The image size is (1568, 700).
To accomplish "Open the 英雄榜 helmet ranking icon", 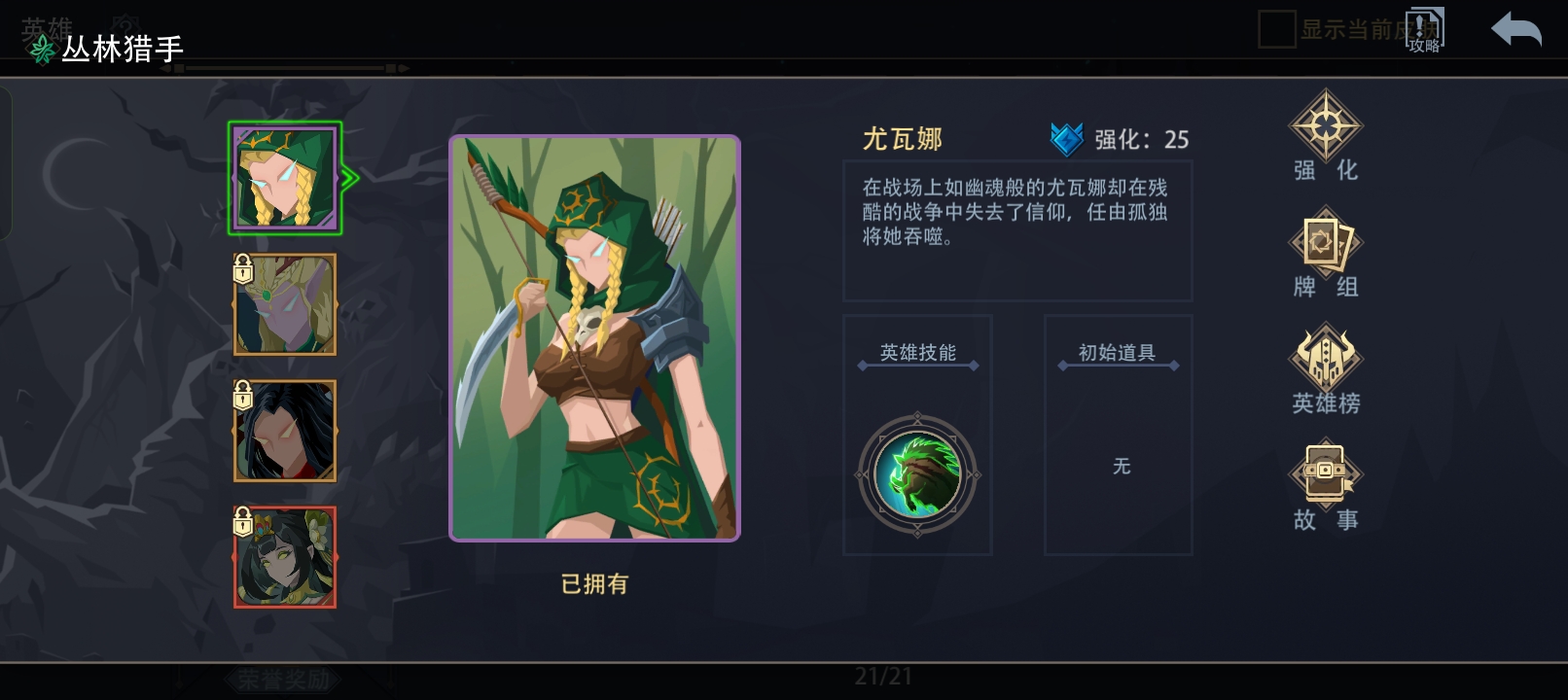I will tap(1325, 359).
